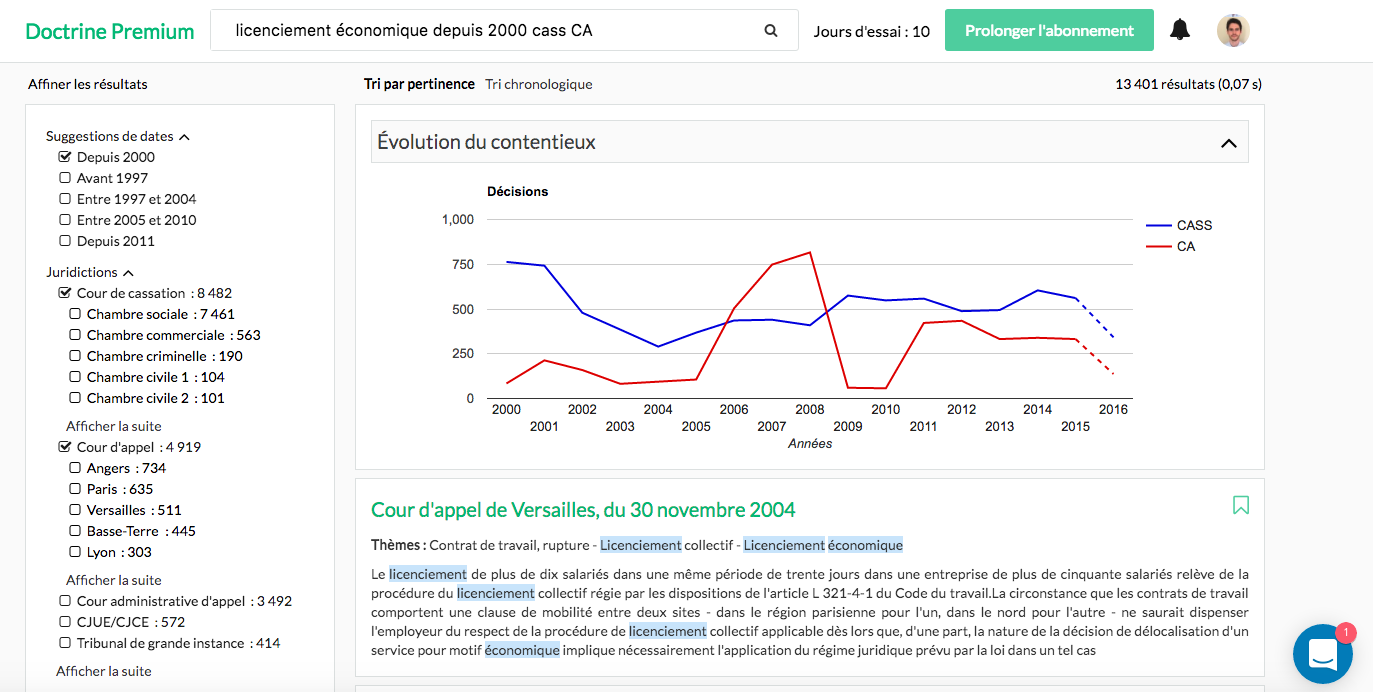The height and width of the screenshot is (692, 1373).
Task: Check Entre 2005 et 2010 filter
Action: point(65,220)
